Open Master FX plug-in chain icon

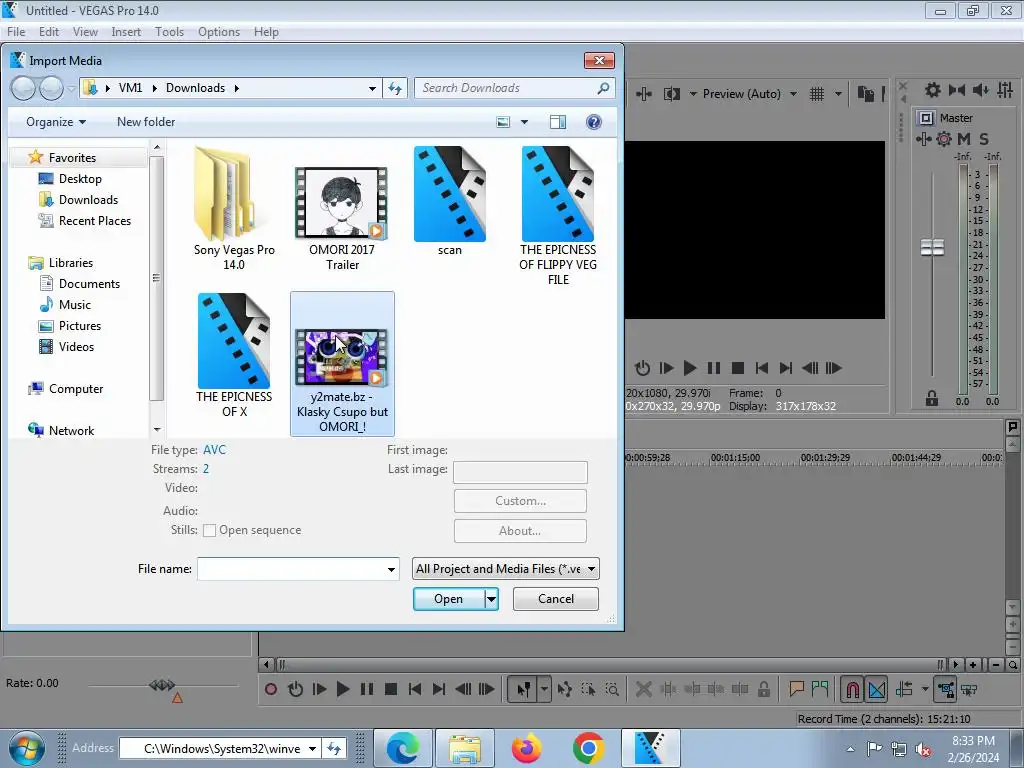[x=923, y=138]
